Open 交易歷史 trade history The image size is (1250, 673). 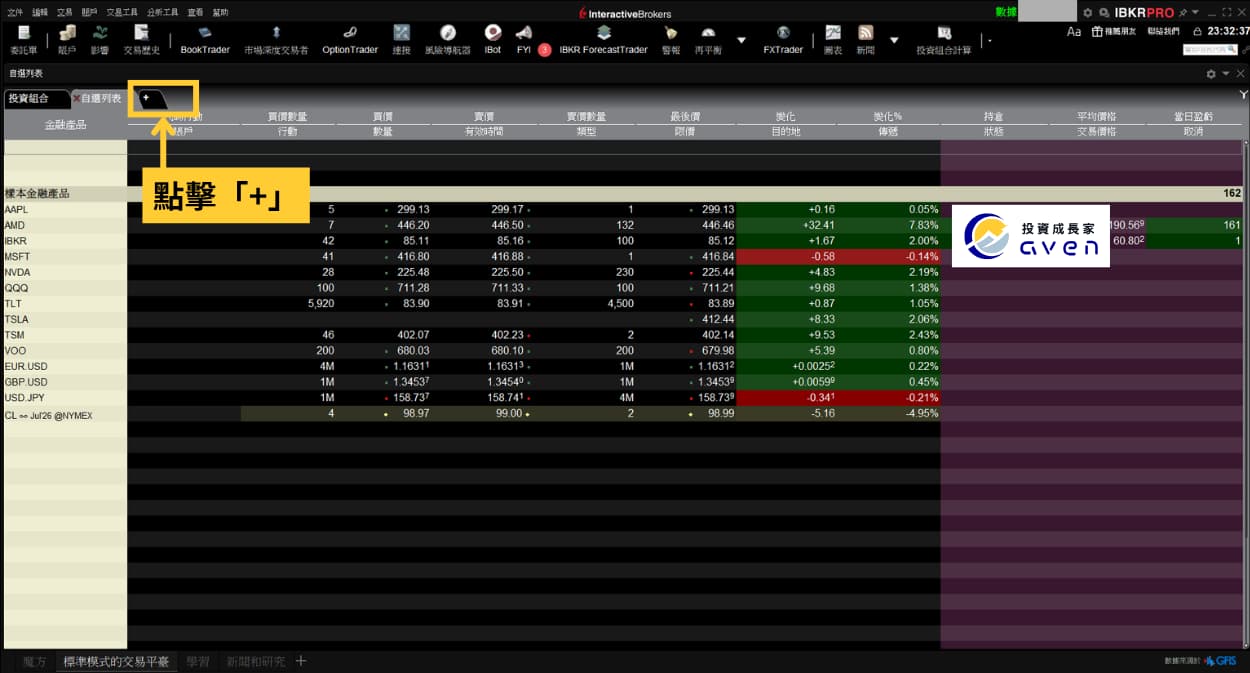pyautogui.click(x=140, y=40)
